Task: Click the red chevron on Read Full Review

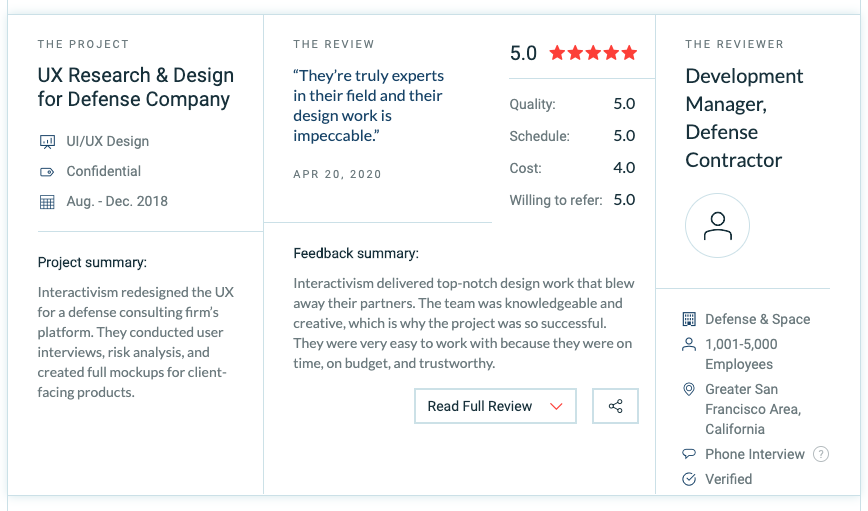Action: pos(556,406)
